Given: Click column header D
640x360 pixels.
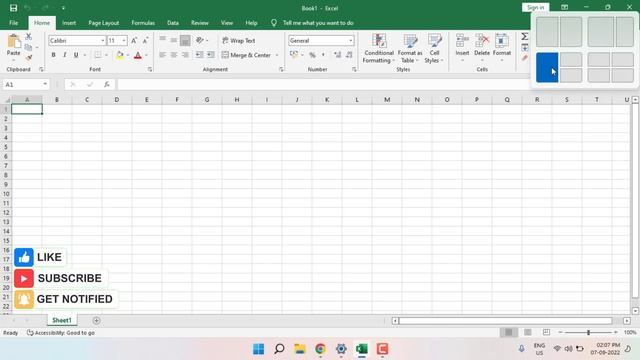Looking at the screenshot, I should 117,100.
